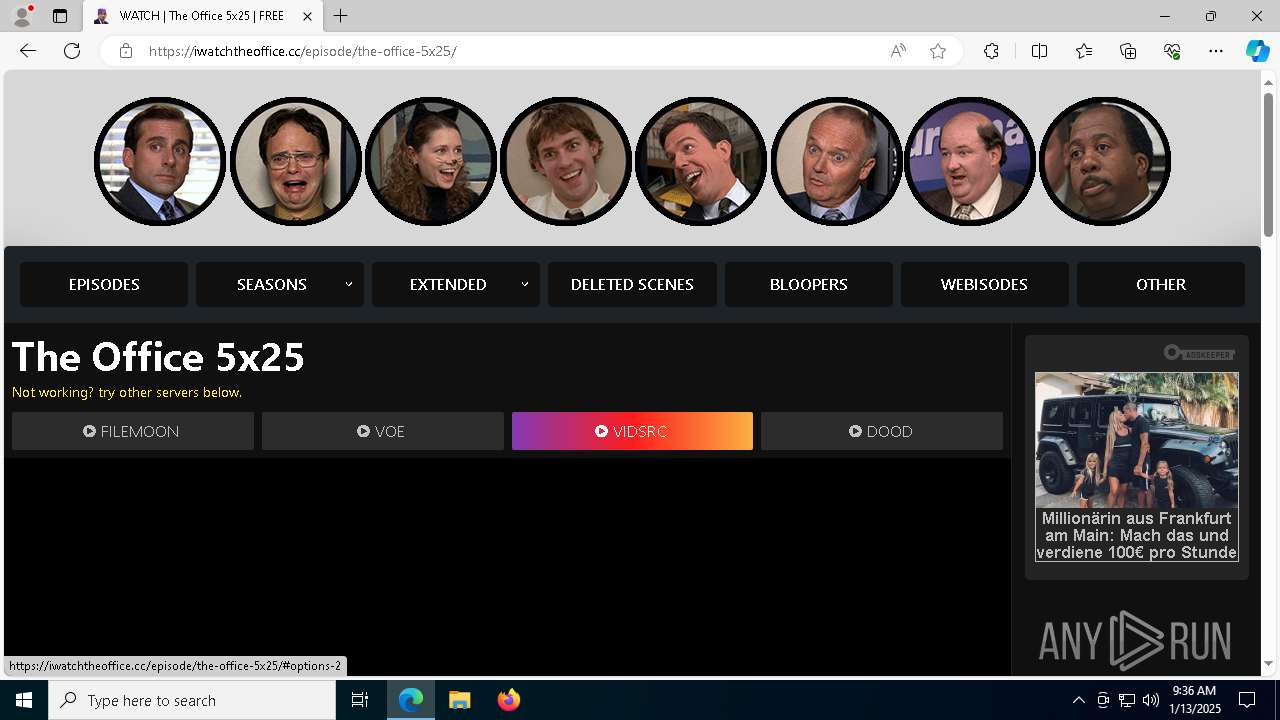Viewport: 1280px width, 720px height.
Task: Click the address bar URL
Action: coord(302,51)
